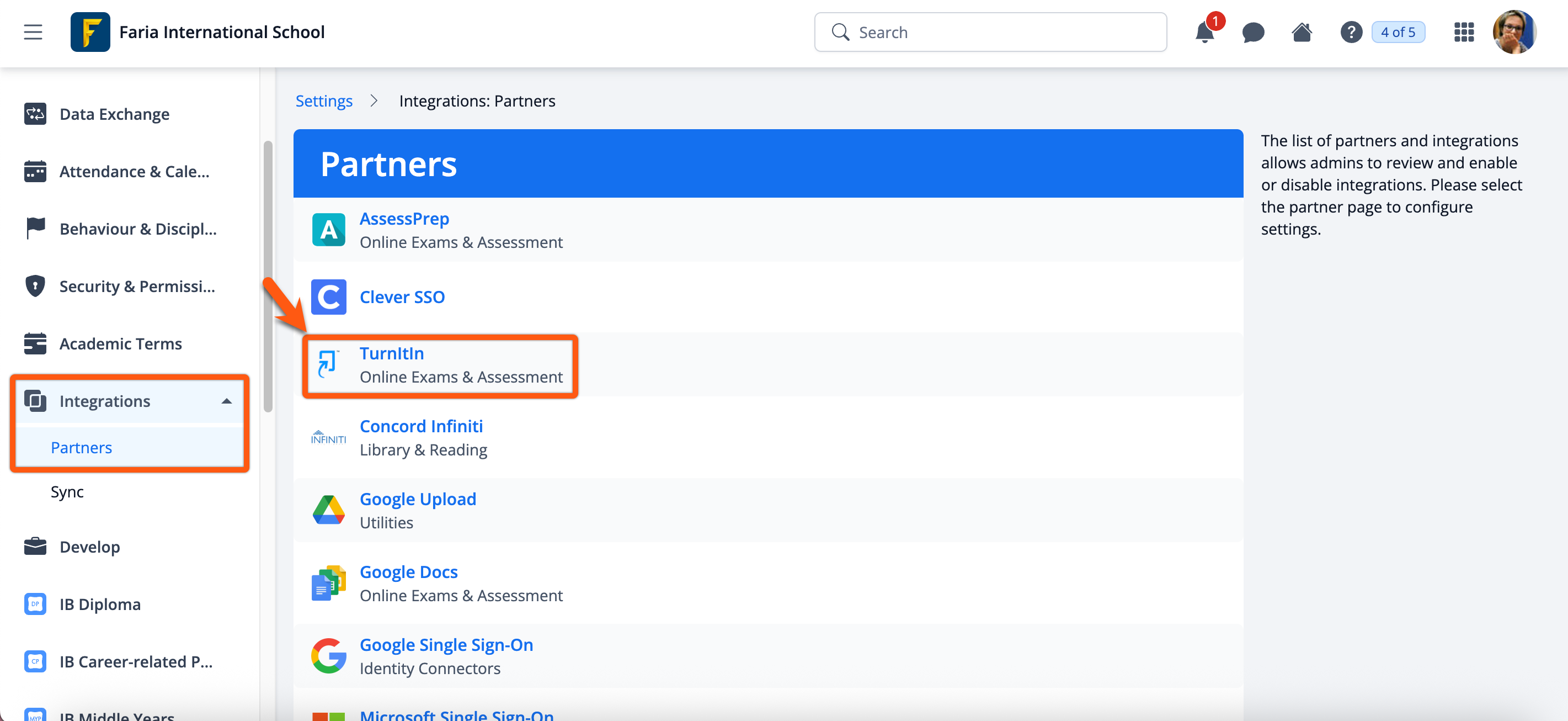Open the TurnItIn partner link
The image size is (1568, 721).
(x=391, y=354)
